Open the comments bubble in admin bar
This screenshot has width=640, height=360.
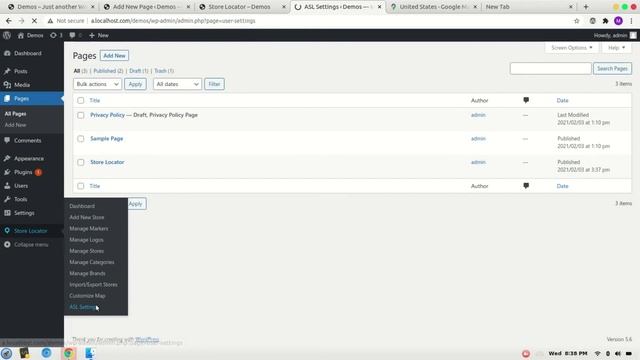[76, 36]
